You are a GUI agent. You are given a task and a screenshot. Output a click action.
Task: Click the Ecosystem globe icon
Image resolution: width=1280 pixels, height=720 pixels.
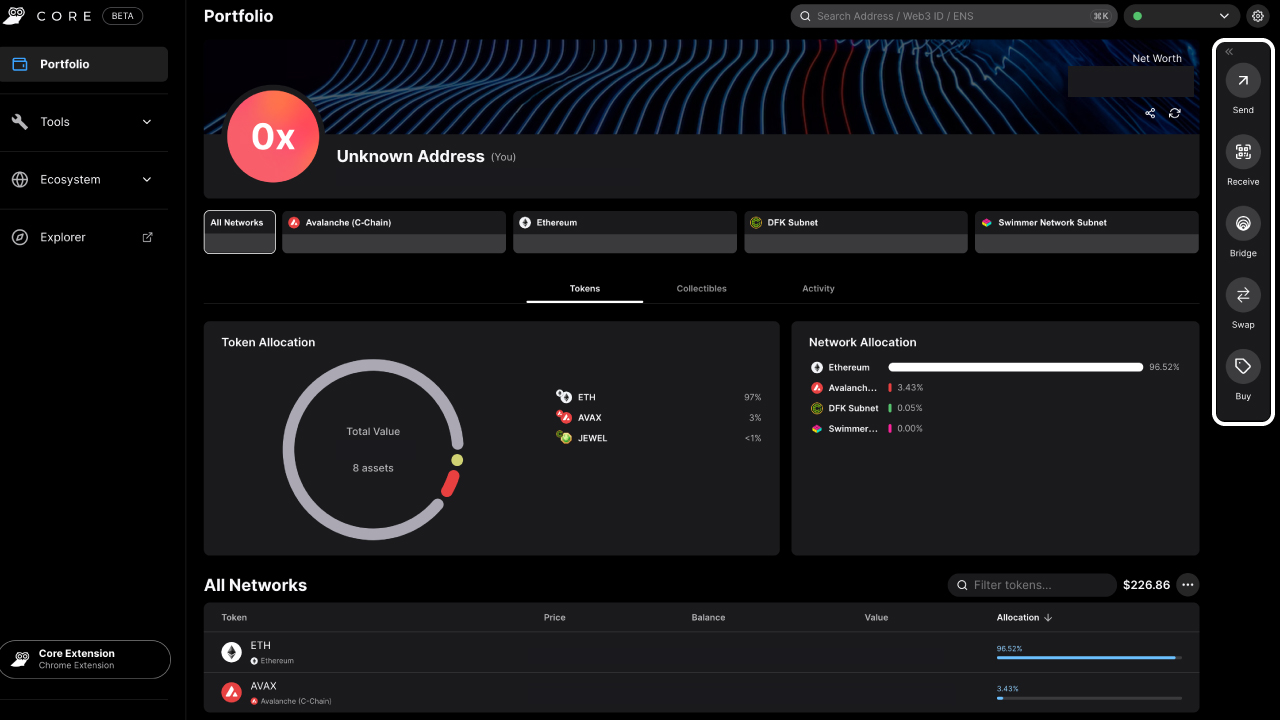click(x=19, y=180)
